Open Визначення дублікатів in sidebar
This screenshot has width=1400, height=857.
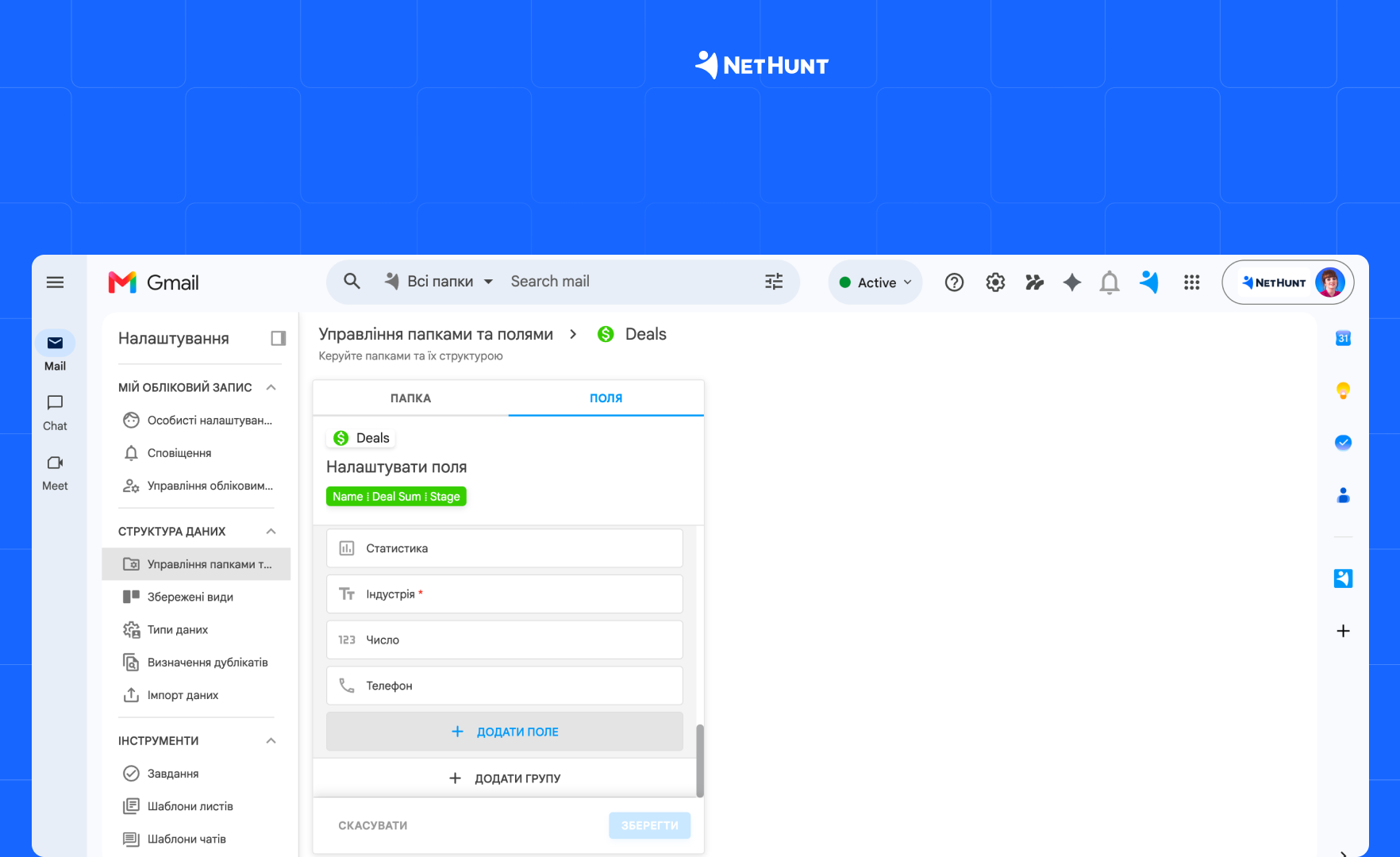click(197, 663)
